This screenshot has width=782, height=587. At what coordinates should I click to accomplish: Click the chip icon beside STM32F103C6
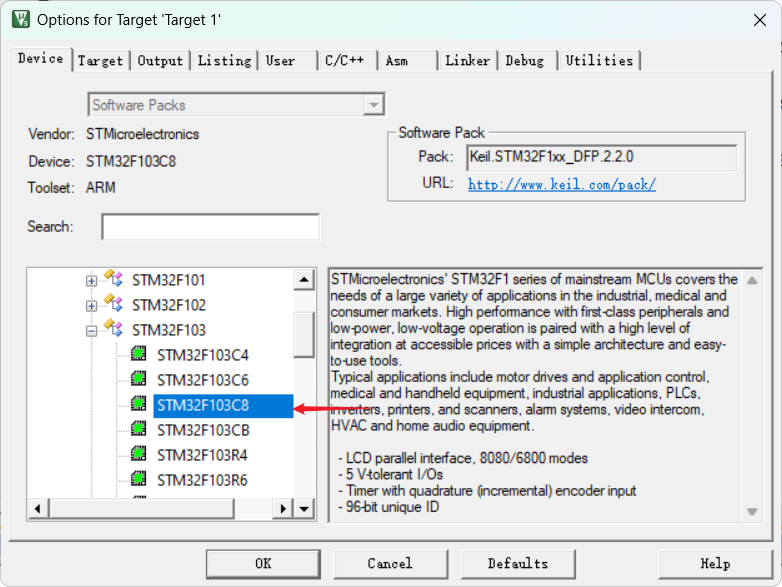click(139, 379)
